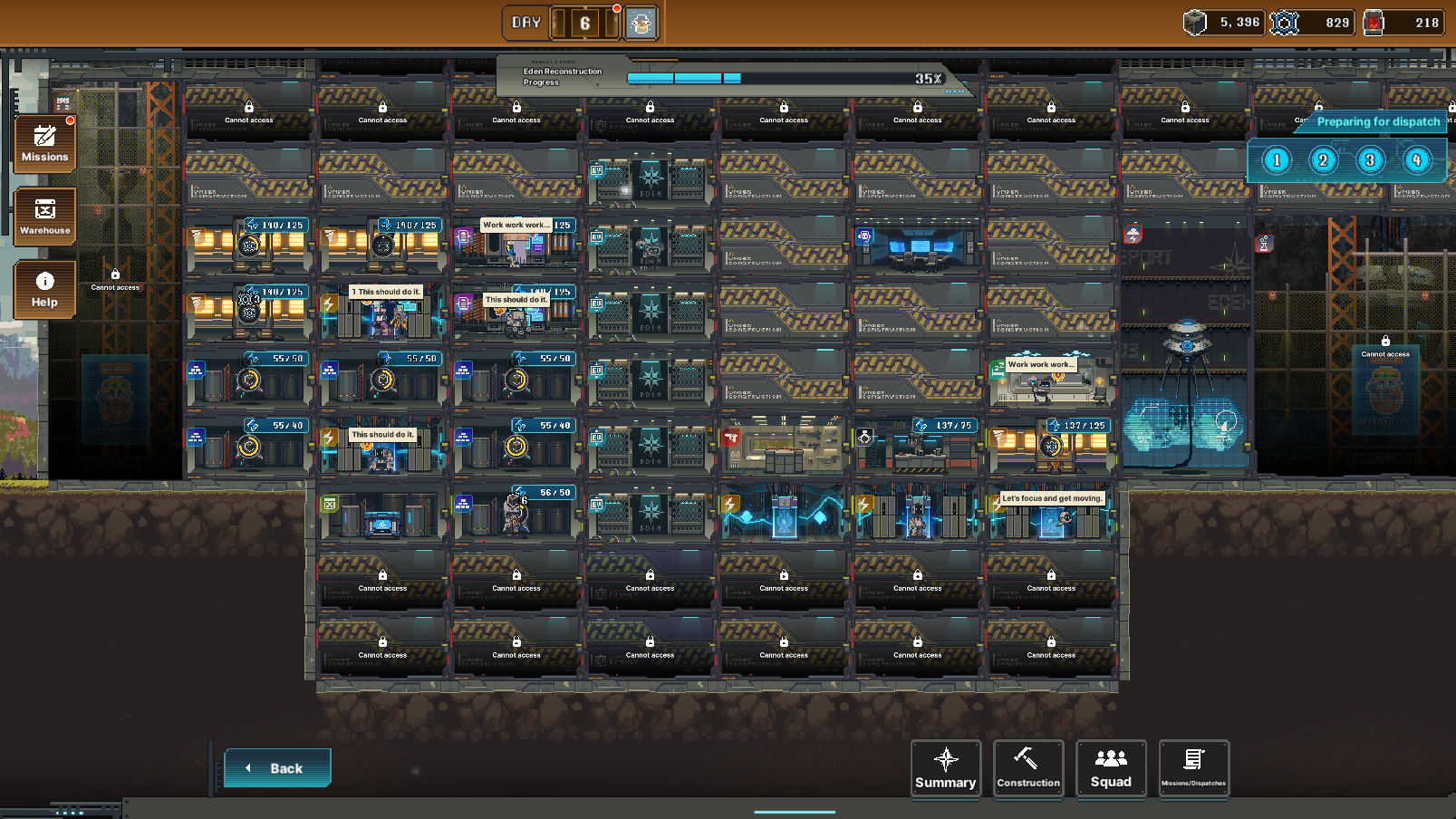
Task: Select dispatch squad 1
Action: tap(1277, 160)
